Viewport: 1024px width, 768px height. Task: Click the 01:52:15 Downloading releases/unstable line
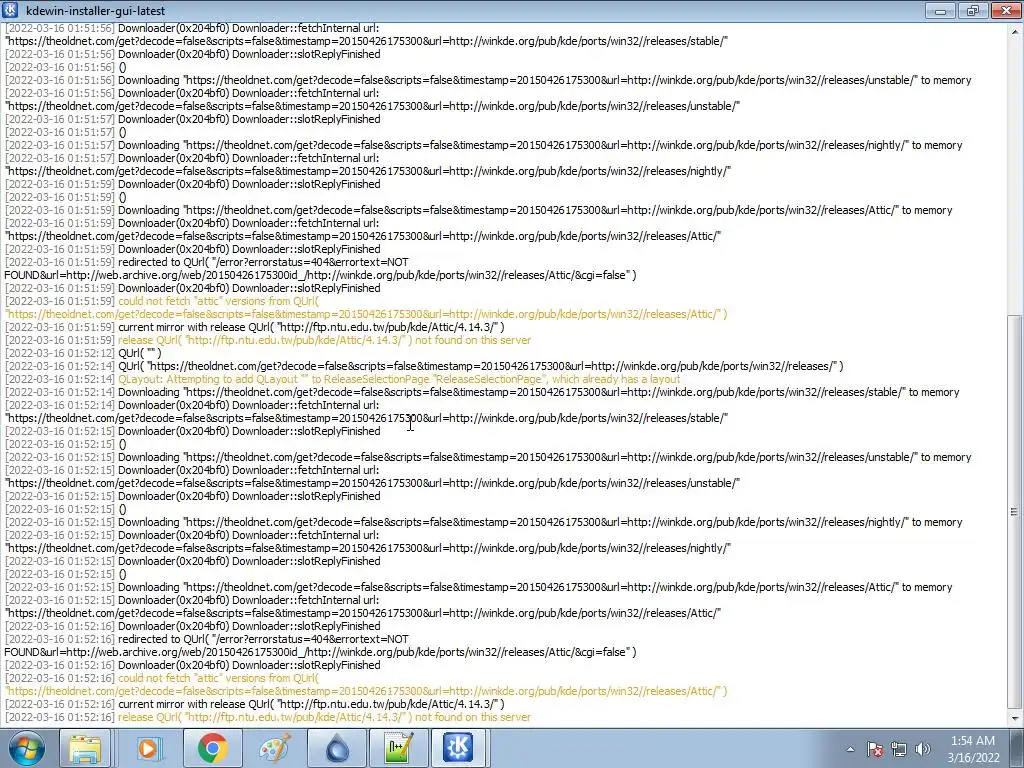point(488,457)
